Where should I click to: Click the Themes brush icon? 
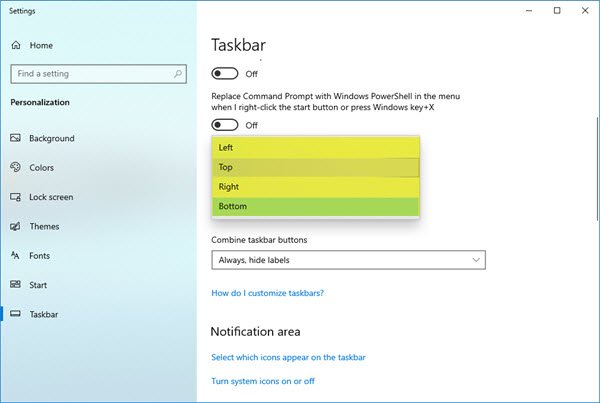tap(15, 226)
